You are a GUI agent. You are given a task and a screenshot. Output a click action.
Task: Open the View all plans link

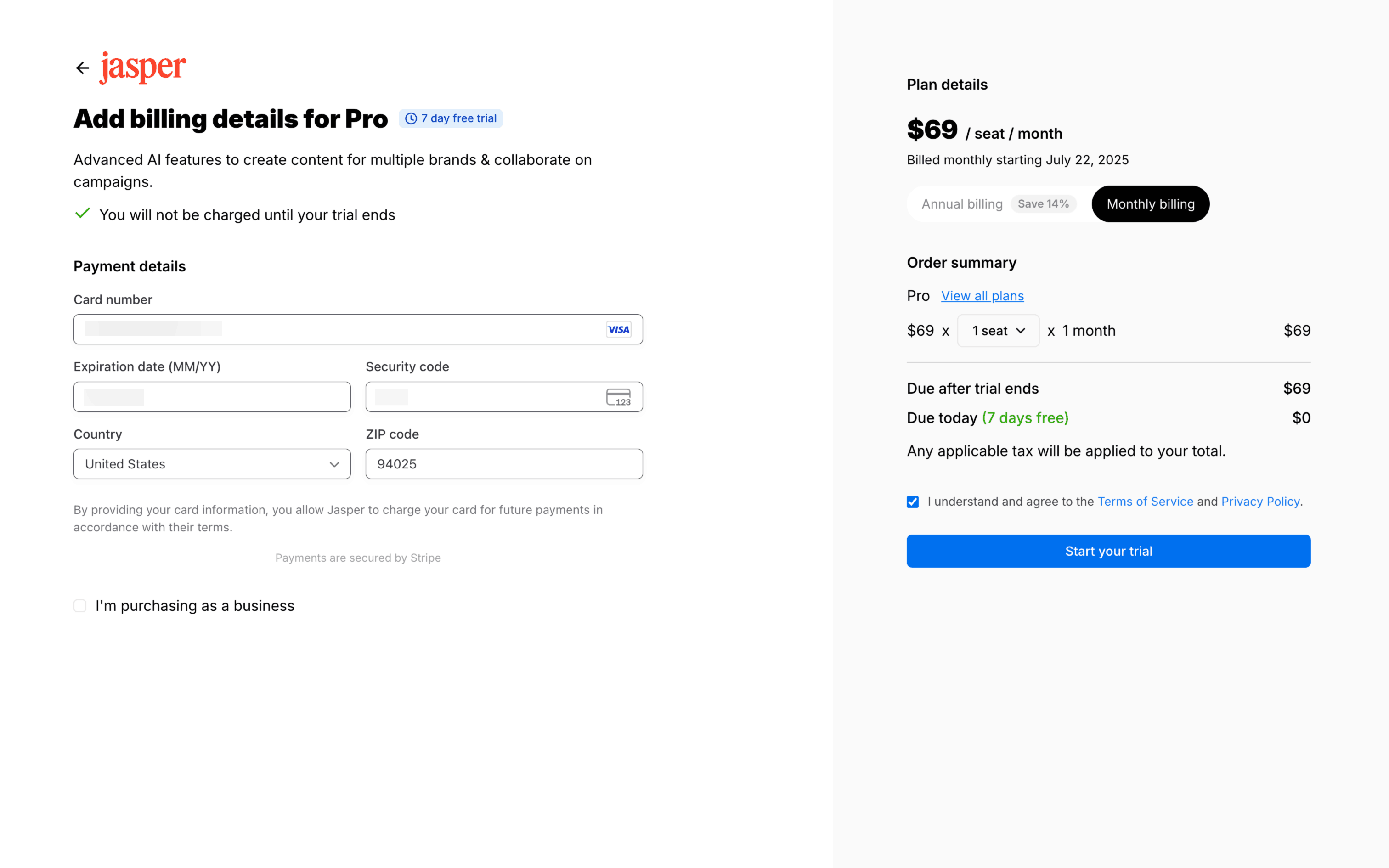click(x=982, y=296)
